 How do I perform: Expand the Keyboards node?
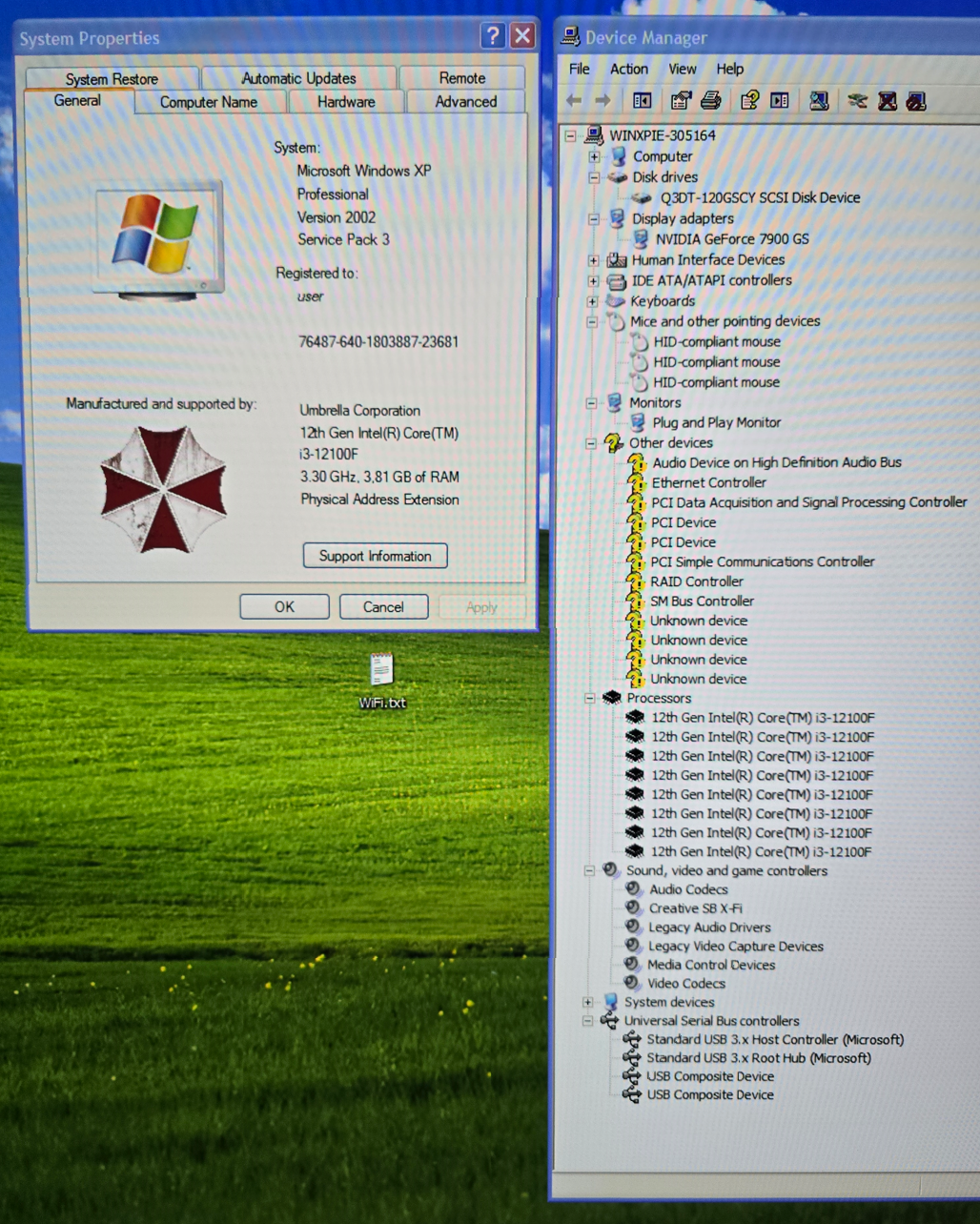[x=592, y=301]
